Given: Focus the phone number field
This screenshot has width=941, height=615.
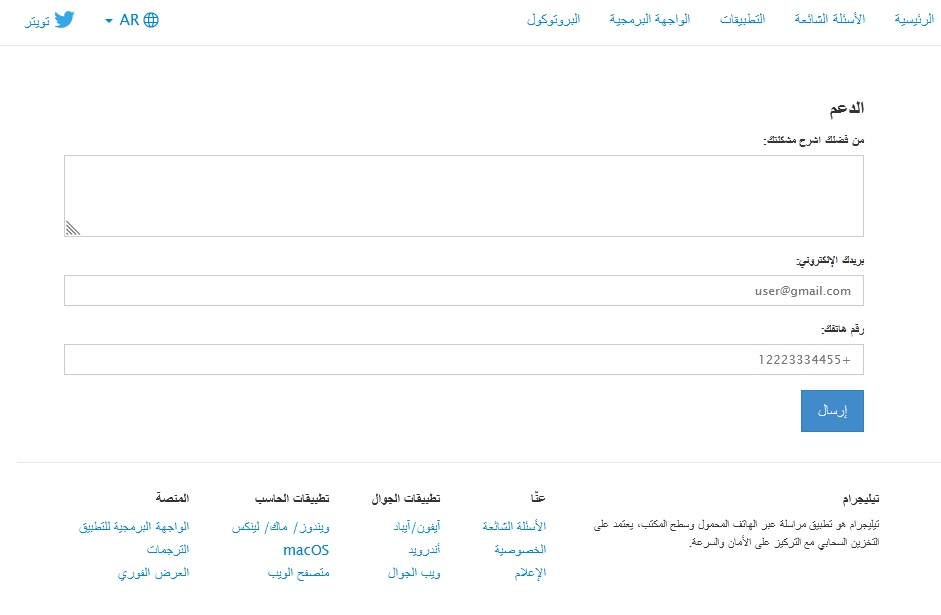Looking at the screenshot, I should click(464, 359).
